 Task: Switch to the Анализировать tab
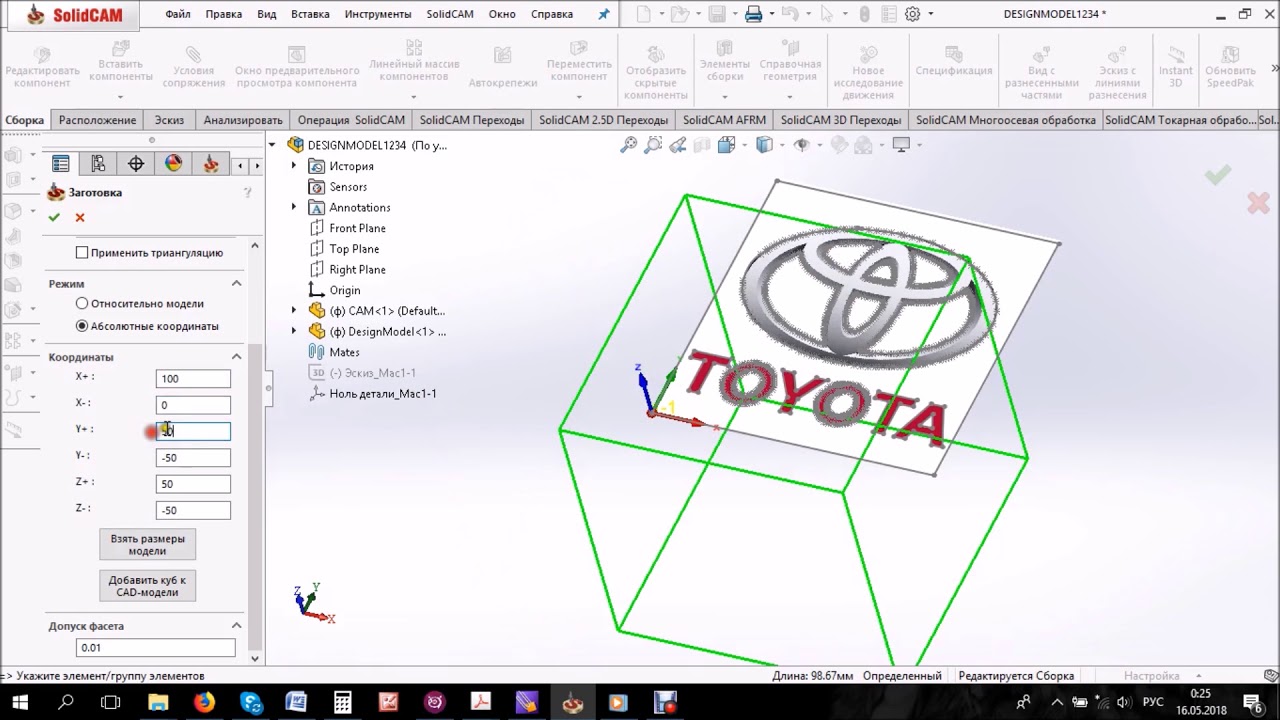pos(243,120)
